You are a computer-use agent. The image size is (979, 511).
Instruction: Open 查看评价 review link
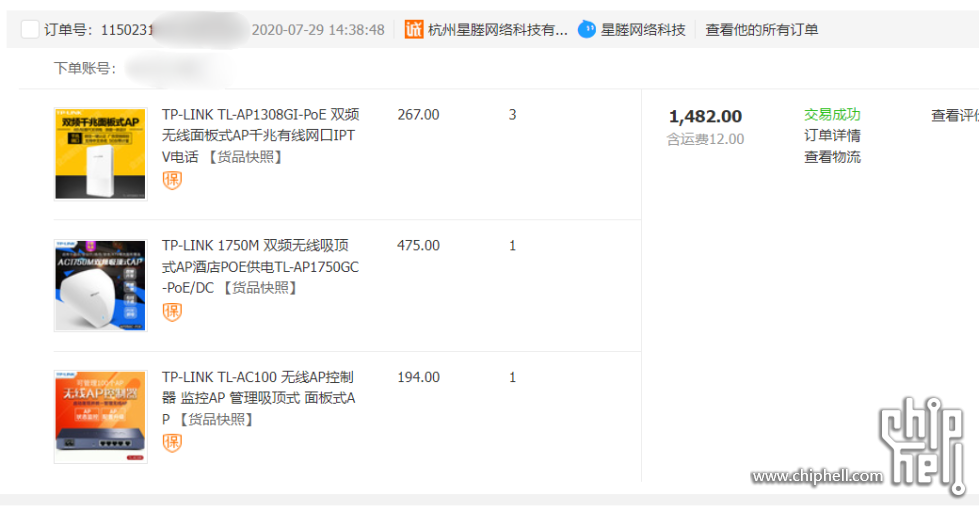click(955, 116)
